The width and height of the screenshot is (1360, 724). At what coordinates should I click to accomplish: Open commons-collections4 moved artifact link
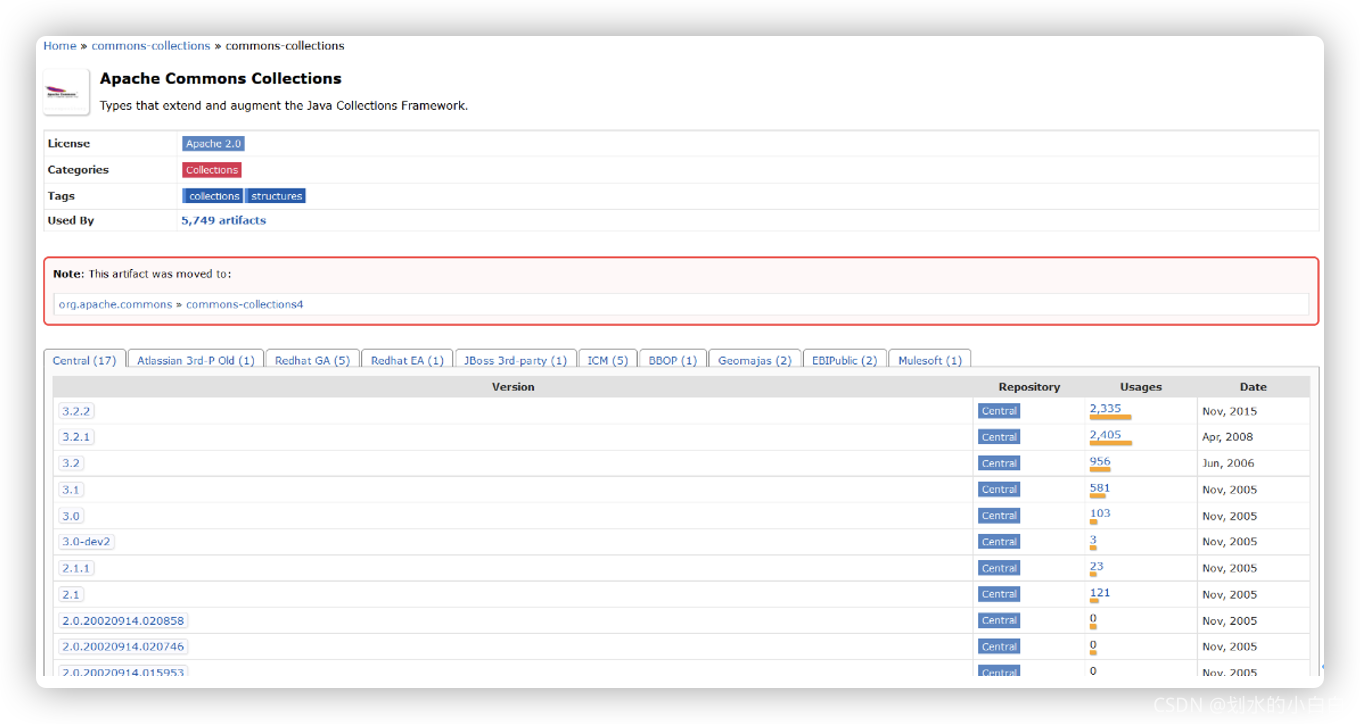coord(245,304)
